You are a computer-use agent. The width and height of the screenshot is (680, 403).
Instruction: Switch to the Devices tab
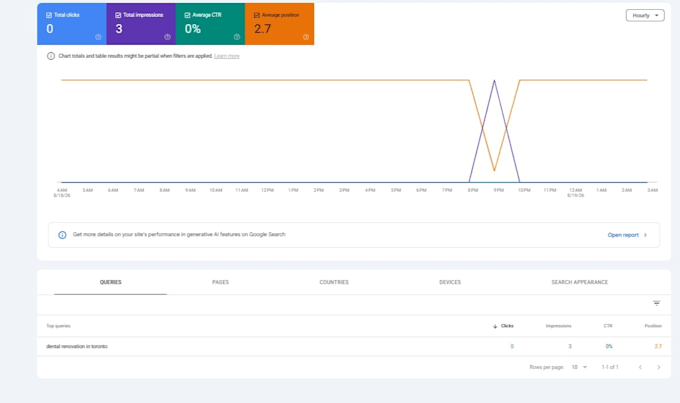coord(450,282)
